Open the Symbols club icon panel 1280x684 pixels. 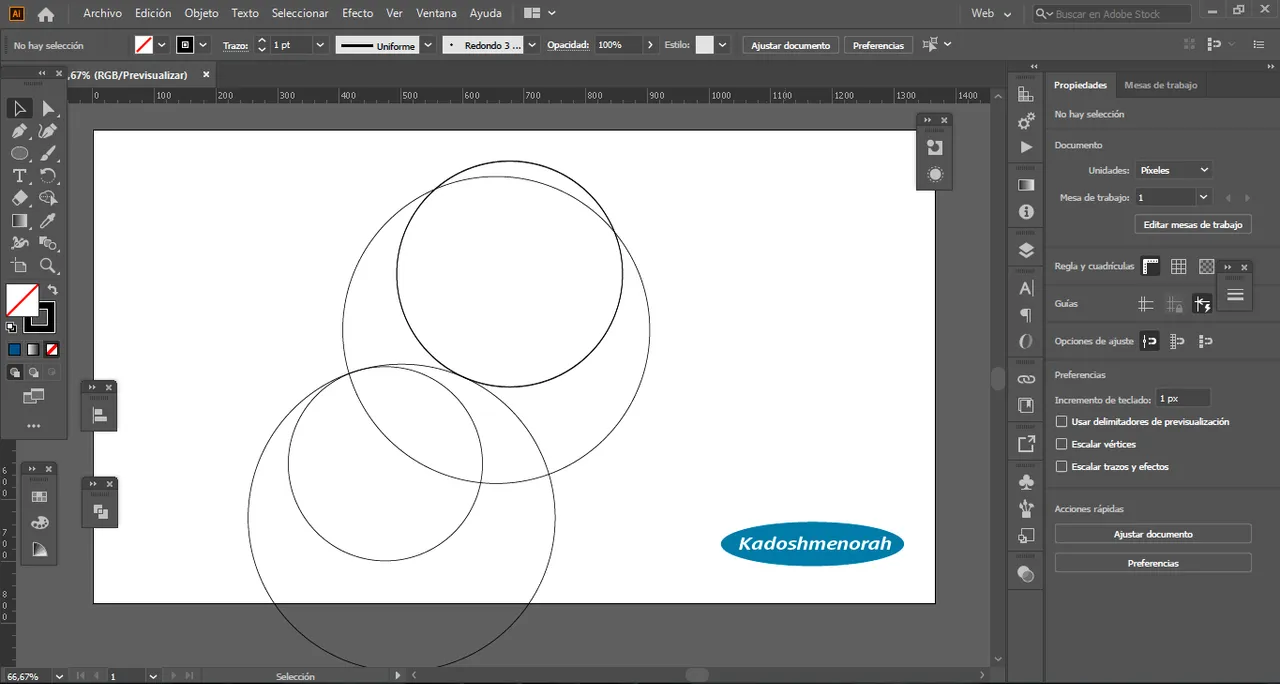(1026, 482)
